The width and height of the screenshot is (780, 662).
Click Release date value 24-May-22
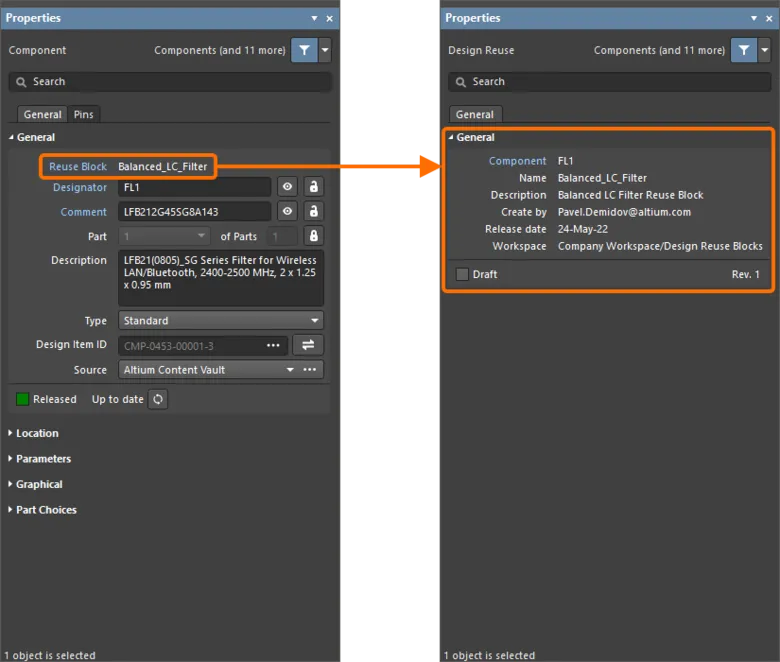tap(583, 229)
